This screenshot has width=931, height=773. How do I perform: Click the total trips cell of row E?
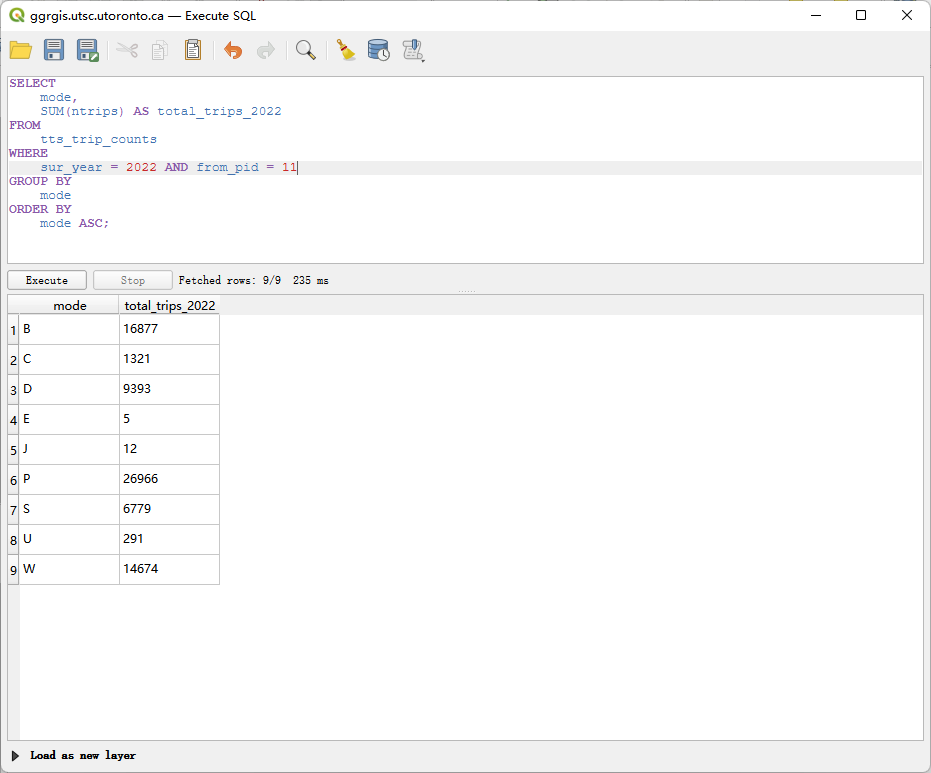[x=169, y=419]
